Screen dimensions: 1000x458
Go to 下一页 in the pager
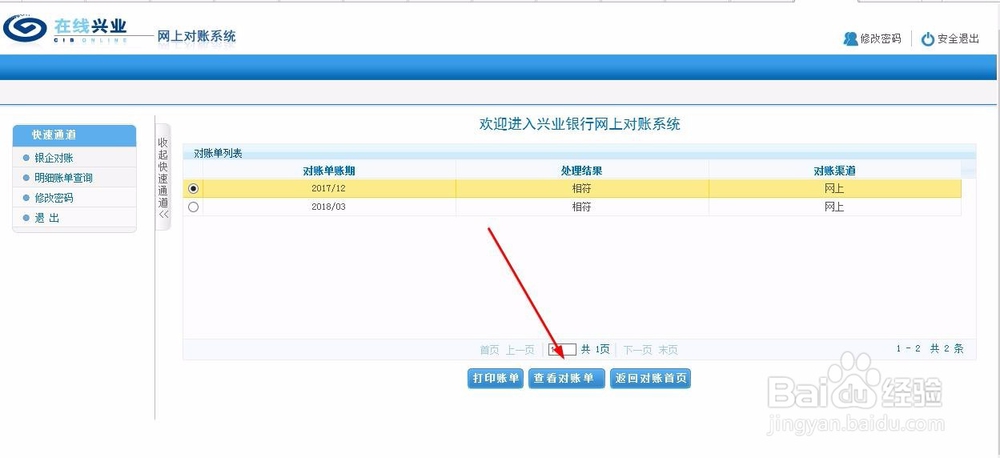pyautogui.click(x=638, y=350)
